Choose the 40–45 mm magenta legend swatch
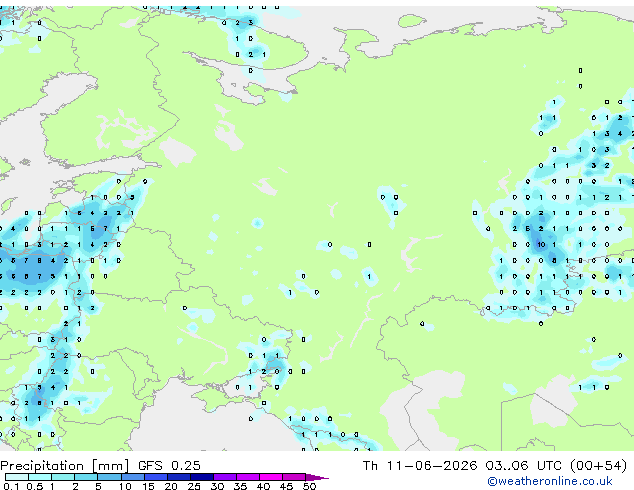Viewport: 634px width, 490px height. (x=271, y=477)
